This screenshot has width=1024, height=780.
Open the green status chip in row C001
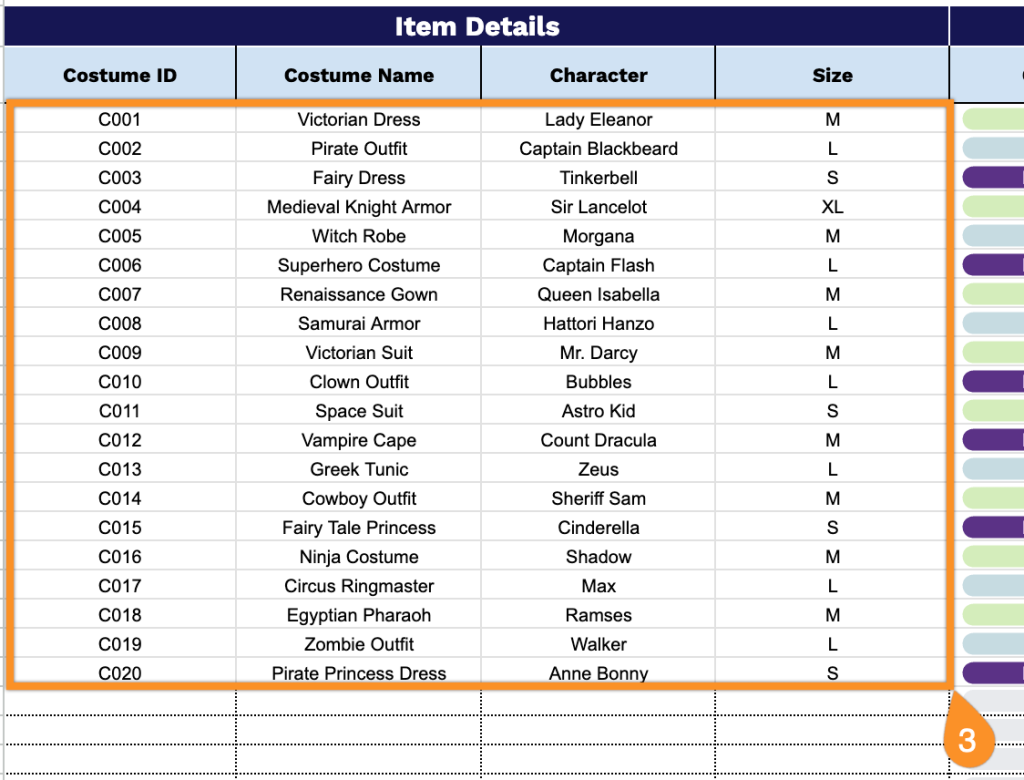[994, 120]
